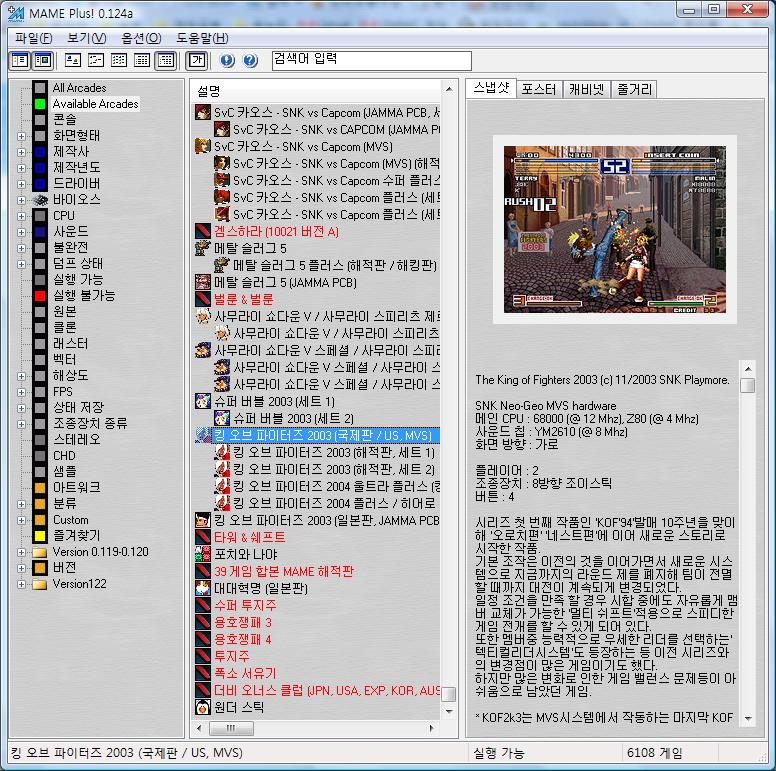The height and width of the screenshot is (771, 776).
Task: Expand the CPU tree node
Action: pyautogui.click(x=21, y=216)
